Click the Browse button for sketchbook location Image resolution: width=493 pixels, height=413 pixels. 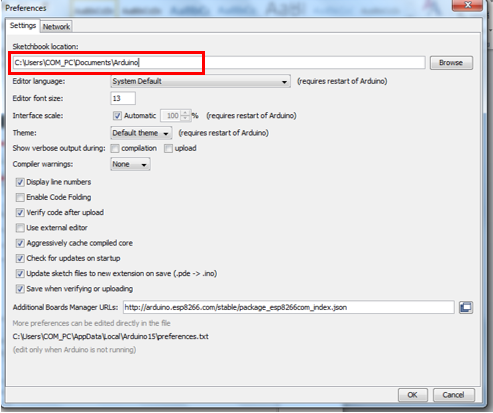tap(451, 63)
